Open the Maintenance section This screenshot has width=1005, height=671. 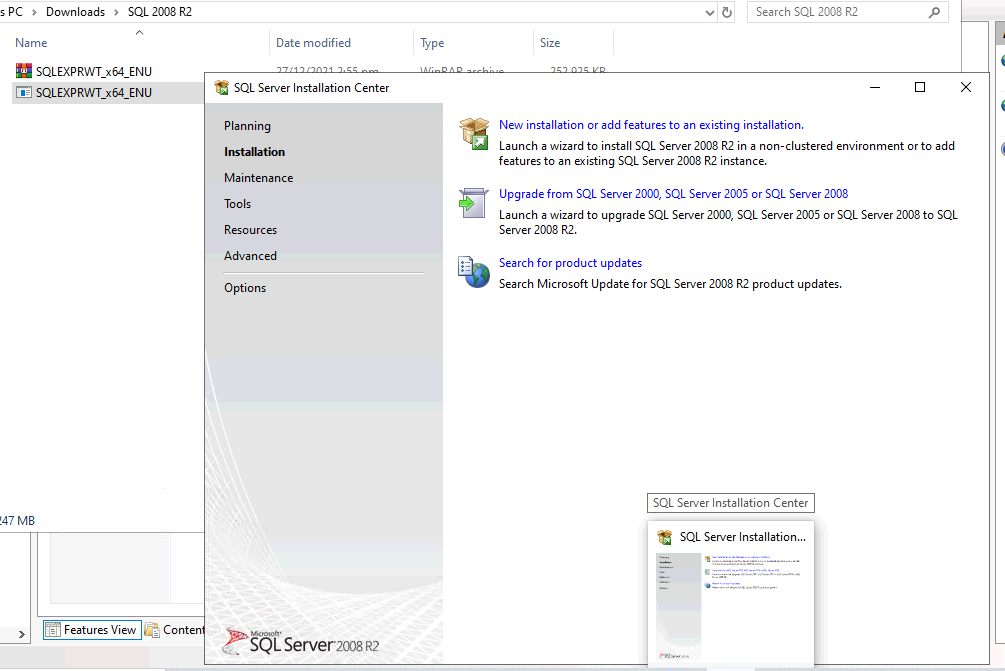[258, 178]
